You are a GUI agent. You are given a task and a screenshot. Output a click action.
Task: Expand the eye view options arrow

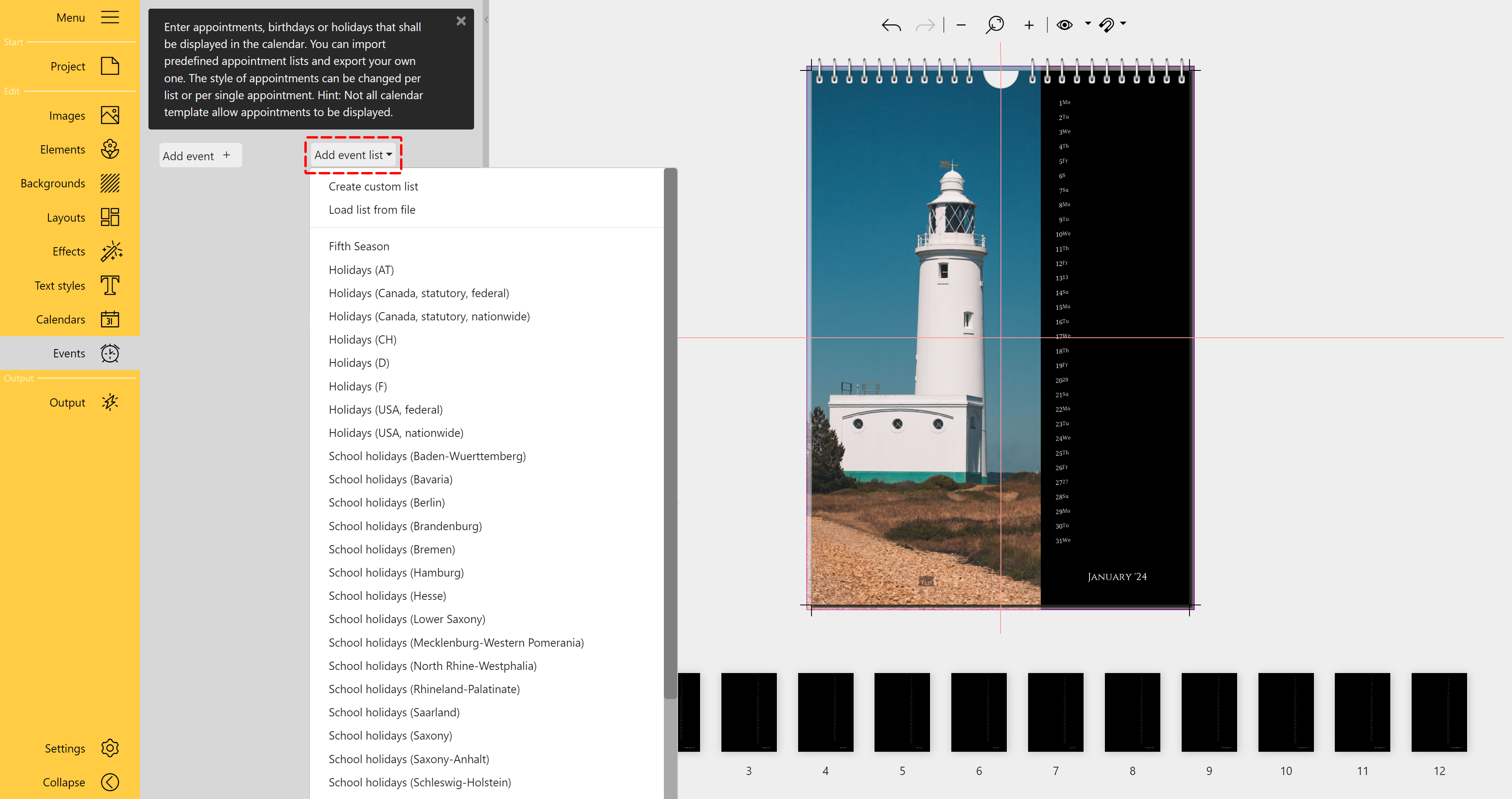pyautogui.click(x=1088, y=24)
